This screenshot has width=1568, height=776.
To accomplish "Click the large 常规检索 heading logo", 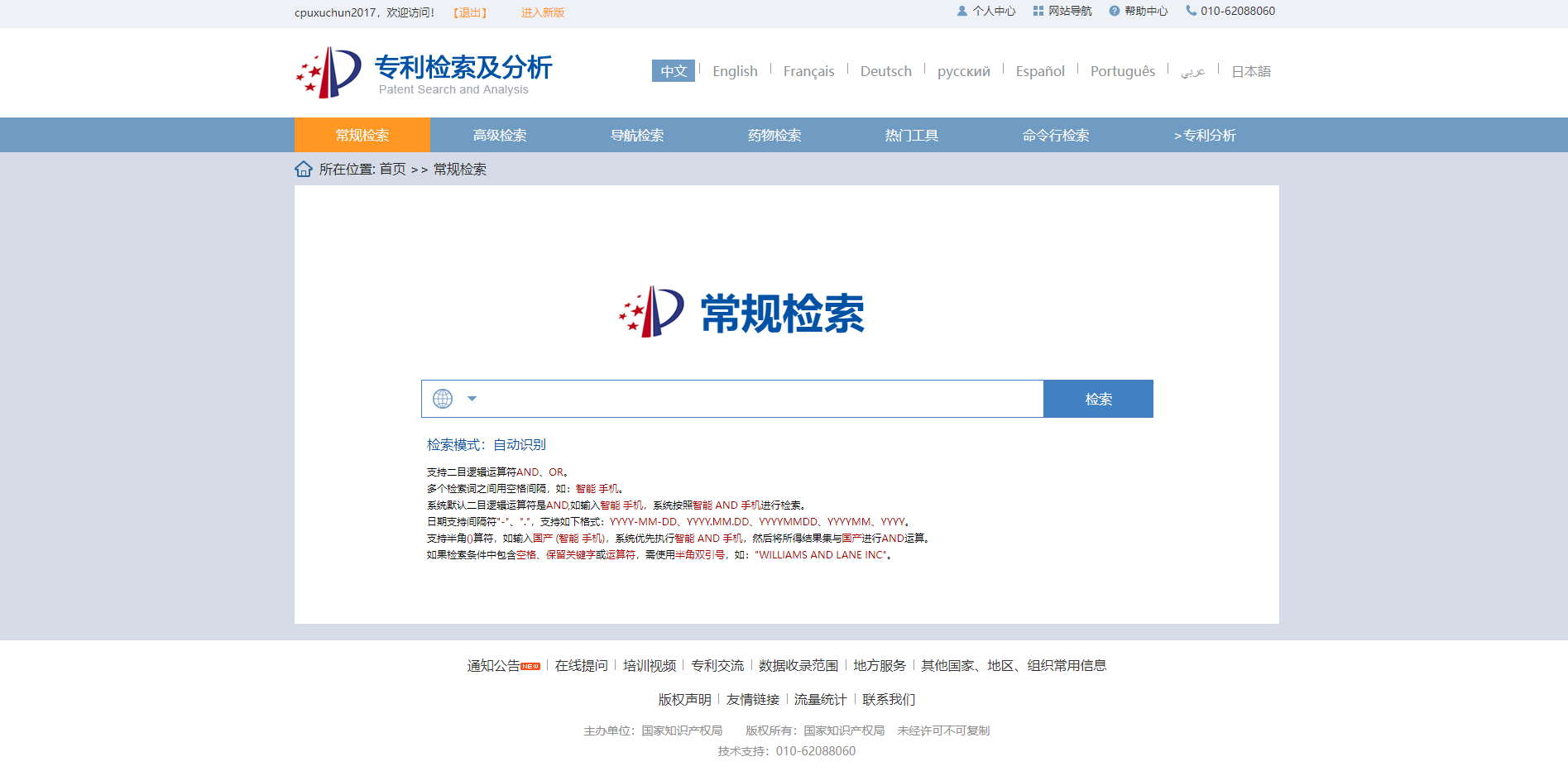I will pos(742,313).
